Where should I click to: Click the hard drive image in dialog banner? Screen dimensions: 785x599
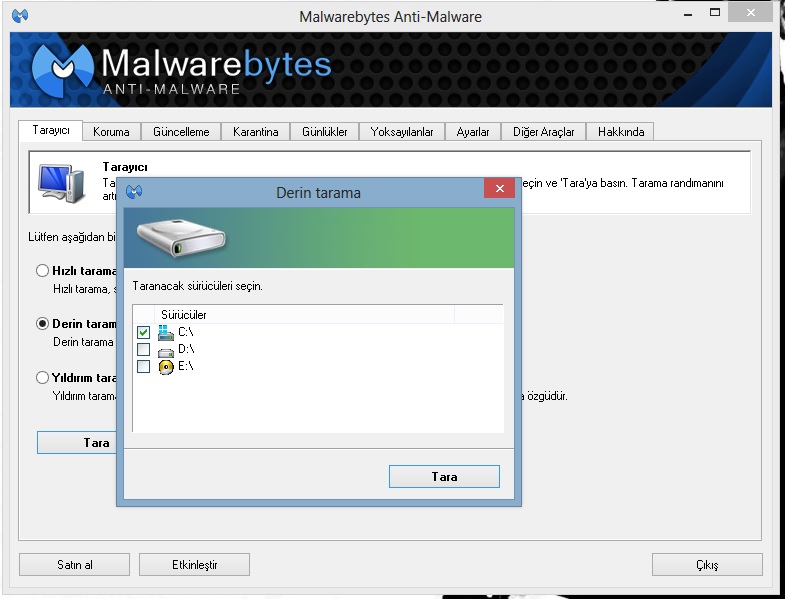(x=181, y=238)
